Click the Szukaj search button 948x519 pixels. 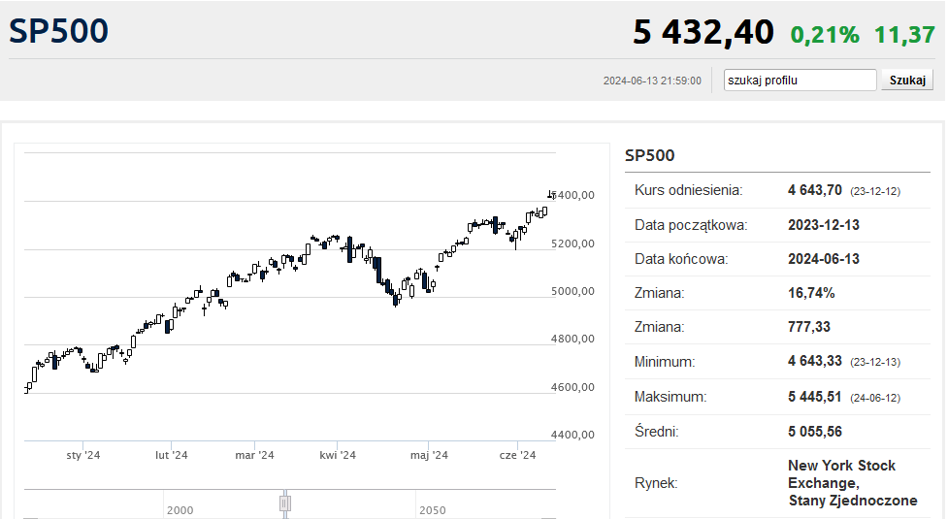907,80
